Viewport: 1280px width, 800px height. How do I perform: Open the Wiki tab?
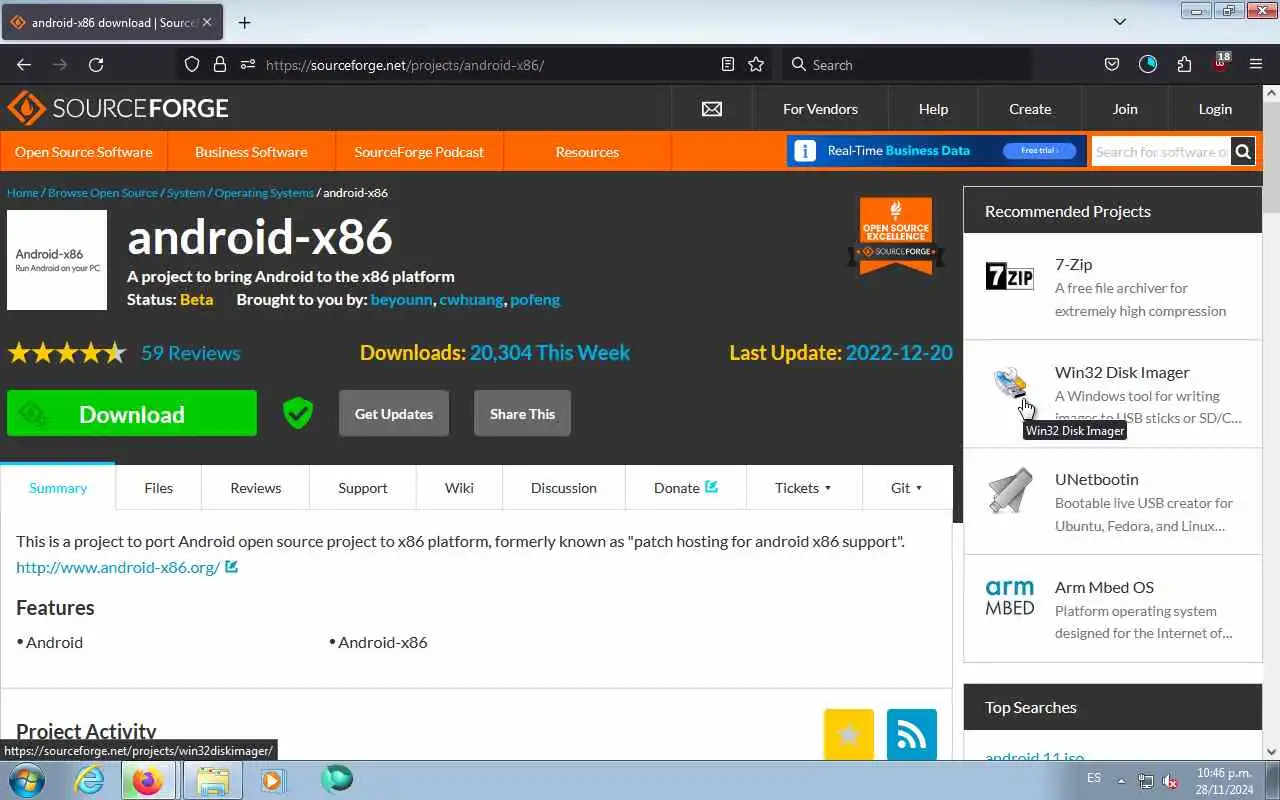[459, 488]
